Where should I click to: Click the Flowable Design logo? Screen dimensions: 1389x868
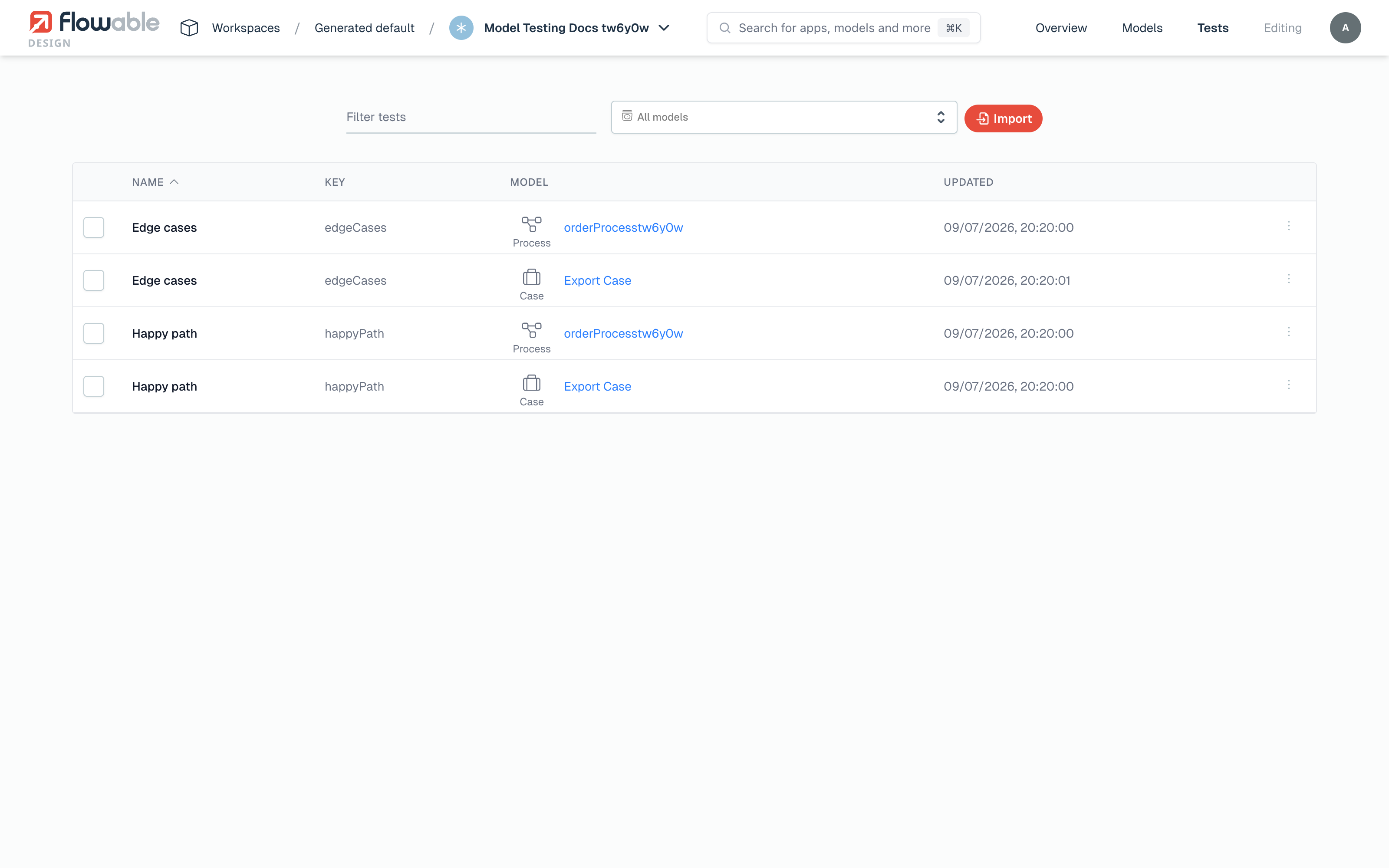94,29
